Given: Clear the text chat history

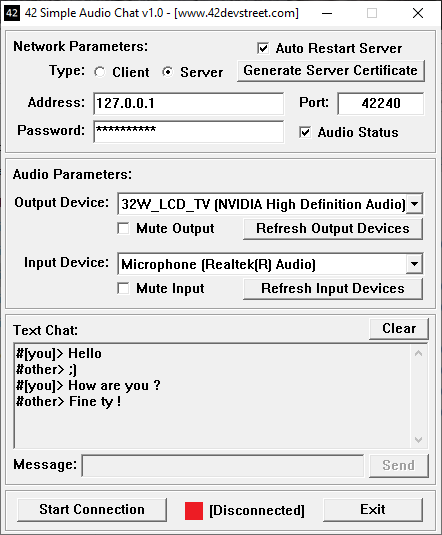Looking at the screenshot, I should (x=399, y=329).
